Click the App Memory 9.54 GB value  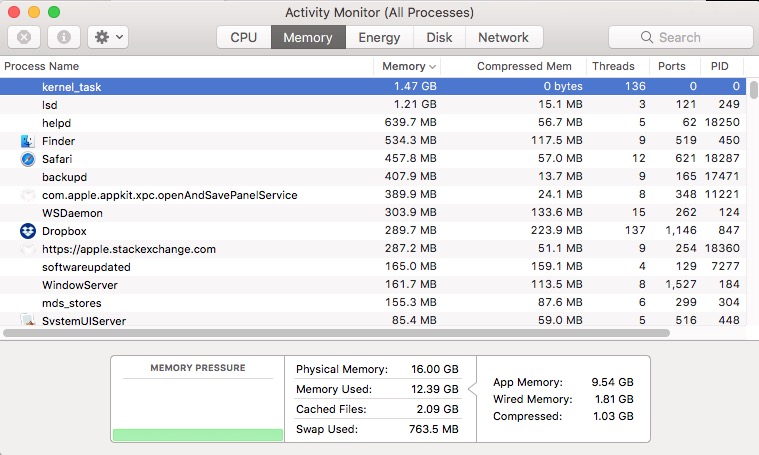[x=612, y=382]
